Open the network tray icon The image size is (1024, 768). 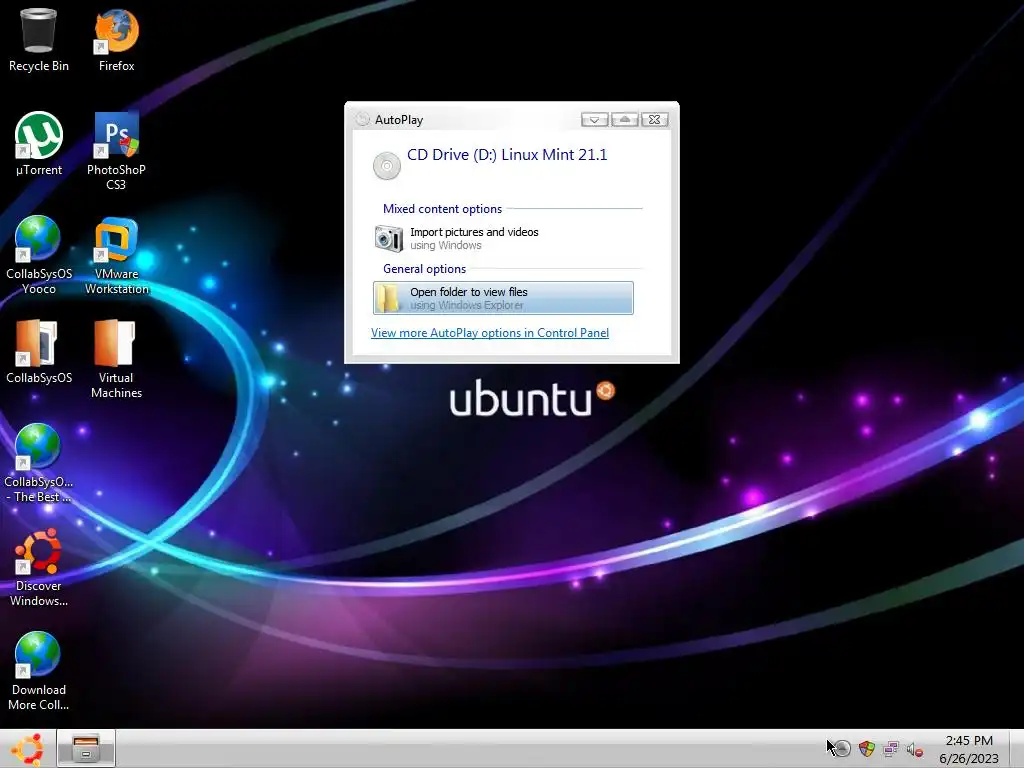pos(891,748)
